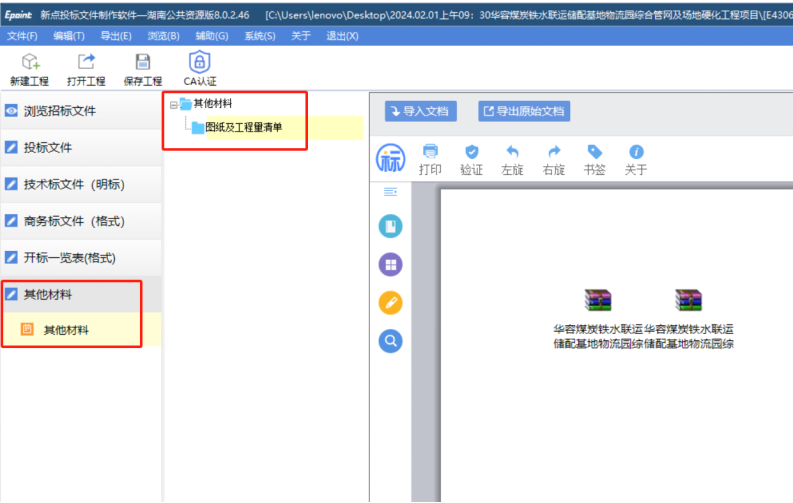
Task: Open the 系统(S) menu
Action: point(260,36)
